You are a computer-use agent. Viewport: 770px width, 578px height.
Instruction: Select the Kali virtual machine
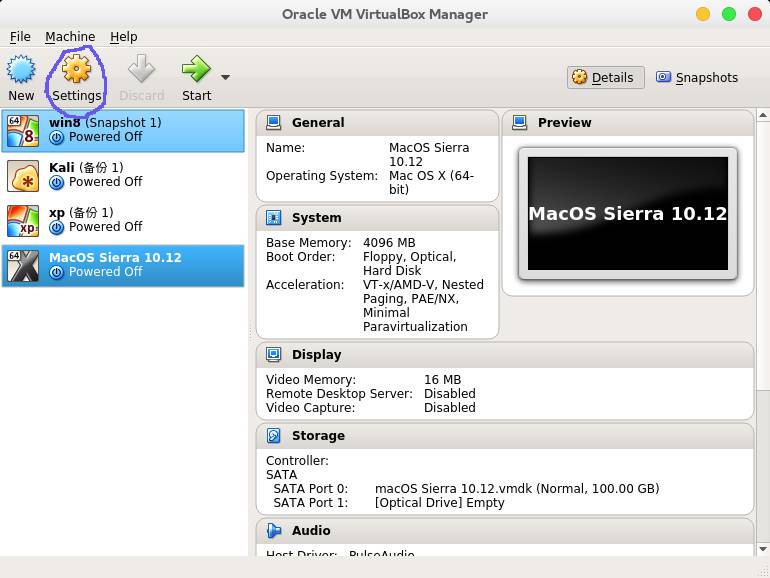123,176
